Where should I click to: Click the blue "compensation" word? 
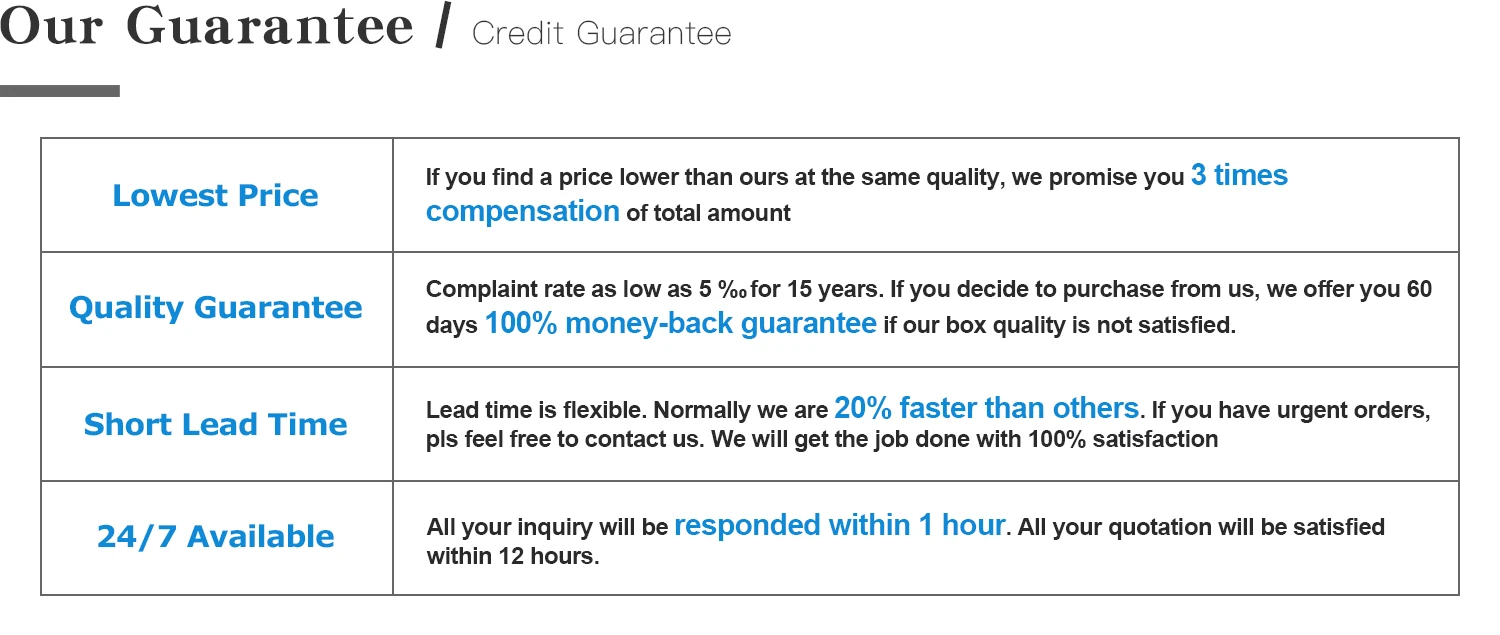522,212
